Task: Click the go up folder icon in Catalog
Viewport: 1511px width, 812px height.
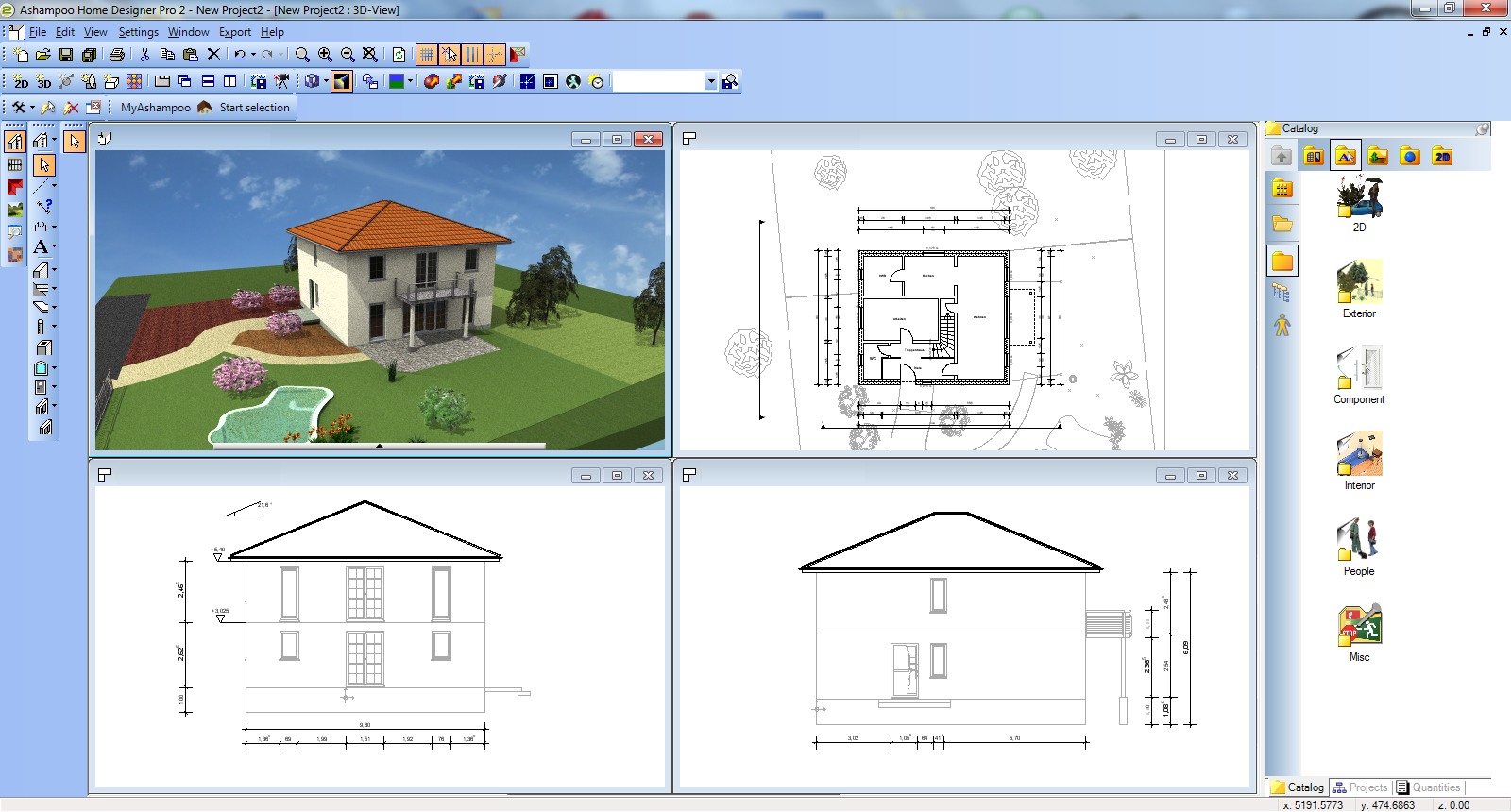Action: 1282,157
